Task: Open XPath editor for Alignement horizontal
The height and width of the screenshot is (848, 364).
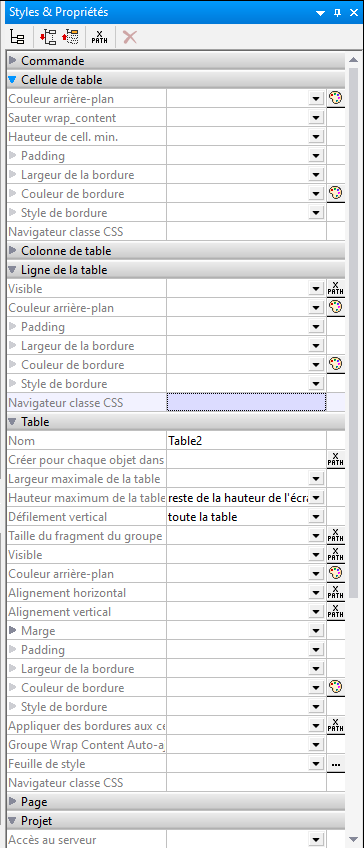Action: [x=336, y=593]
